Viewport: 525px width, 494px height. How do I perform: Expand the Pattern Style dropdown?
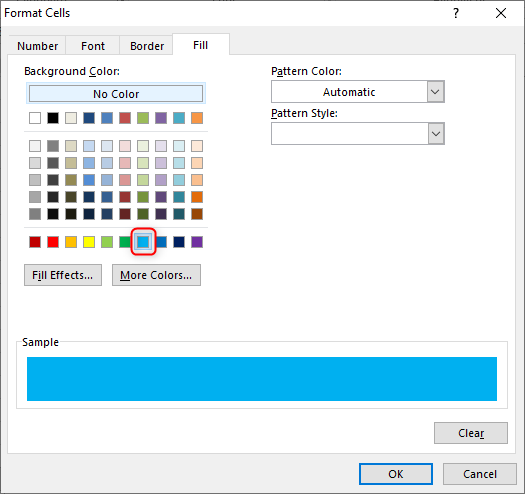point(436,134)
